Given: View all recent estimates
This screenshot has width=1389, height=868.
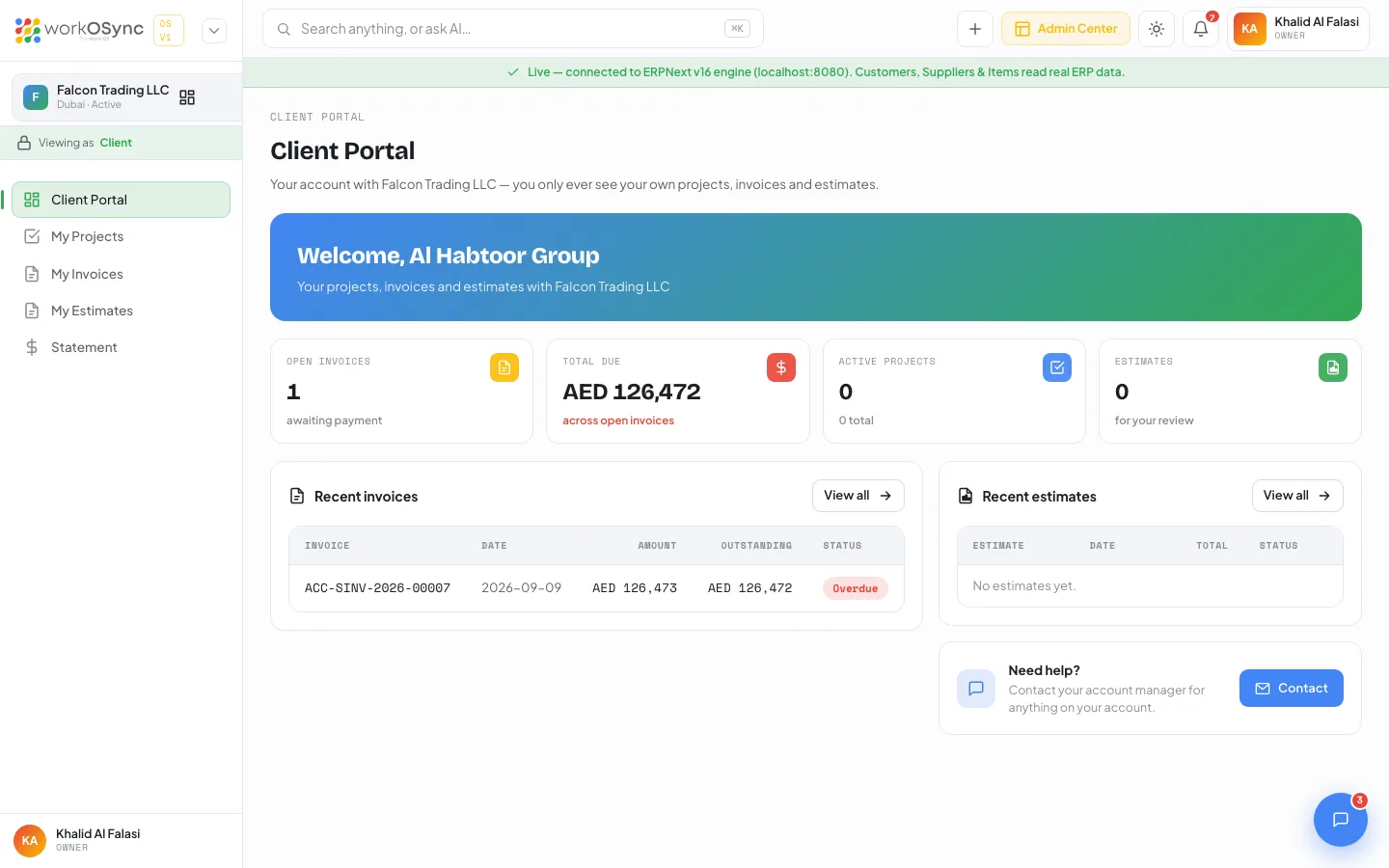Looking at the screenshot, I should [x=1297, y=496].
